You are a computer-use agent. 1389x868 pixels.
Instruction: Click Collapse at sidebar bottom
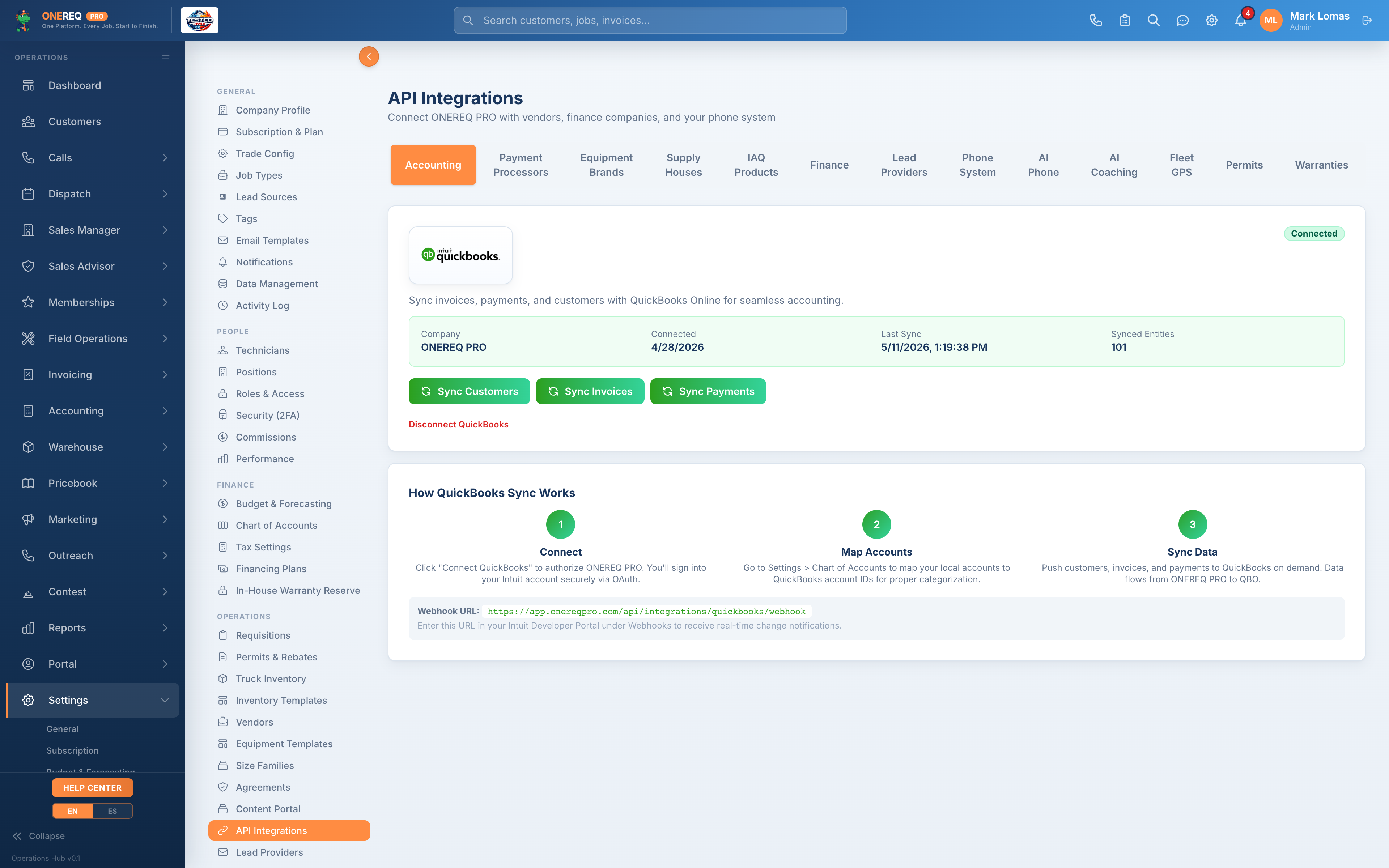pos(38,836)
